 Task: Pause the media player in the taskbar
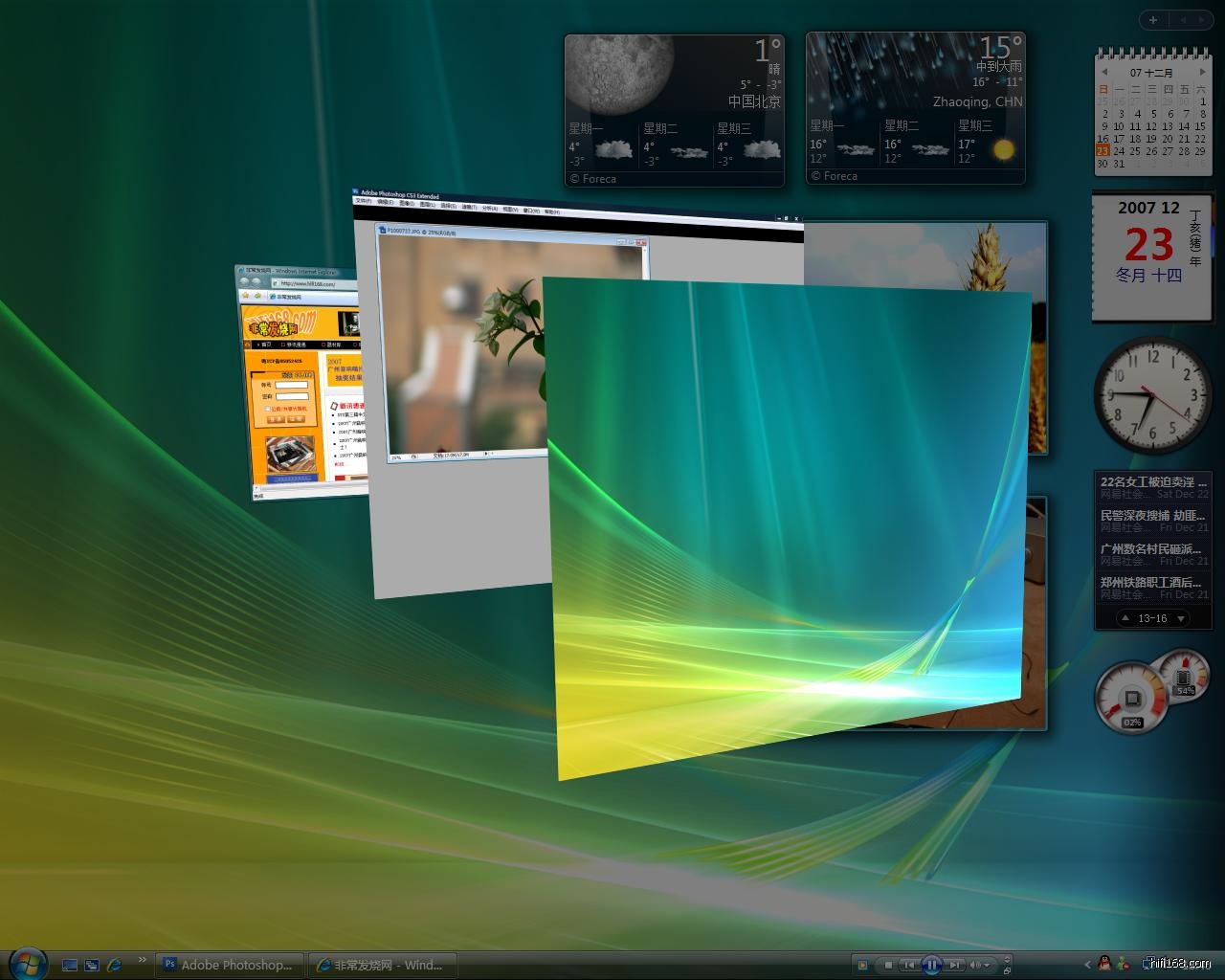pyautogui.click(x=931, y=965)
